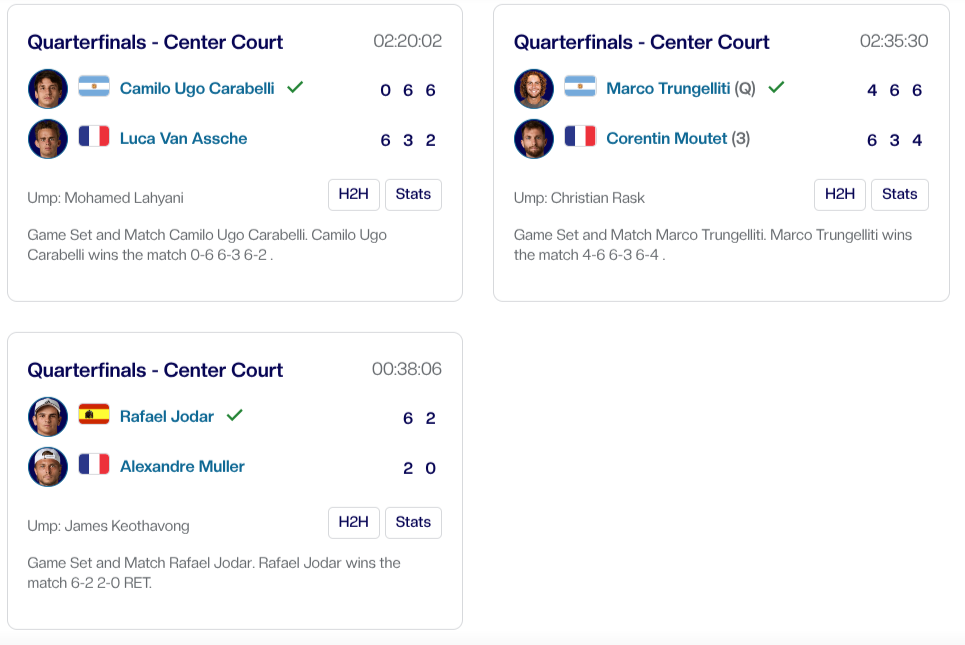965x645 pixels.
Task: Click Argentina flag beside Camilo Ugo Carabelli
Action: pos(94,87)
